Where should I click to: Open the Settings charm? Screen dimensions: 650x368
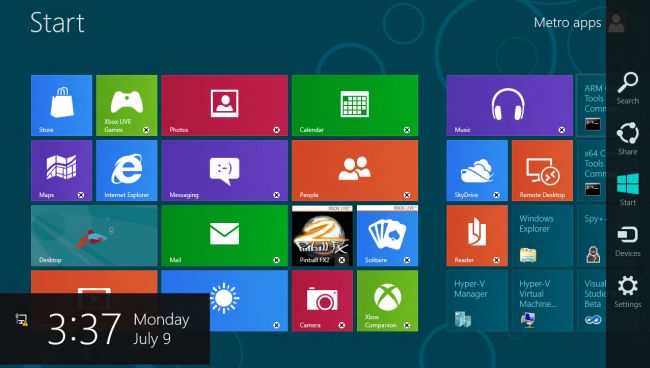(628, 292)
